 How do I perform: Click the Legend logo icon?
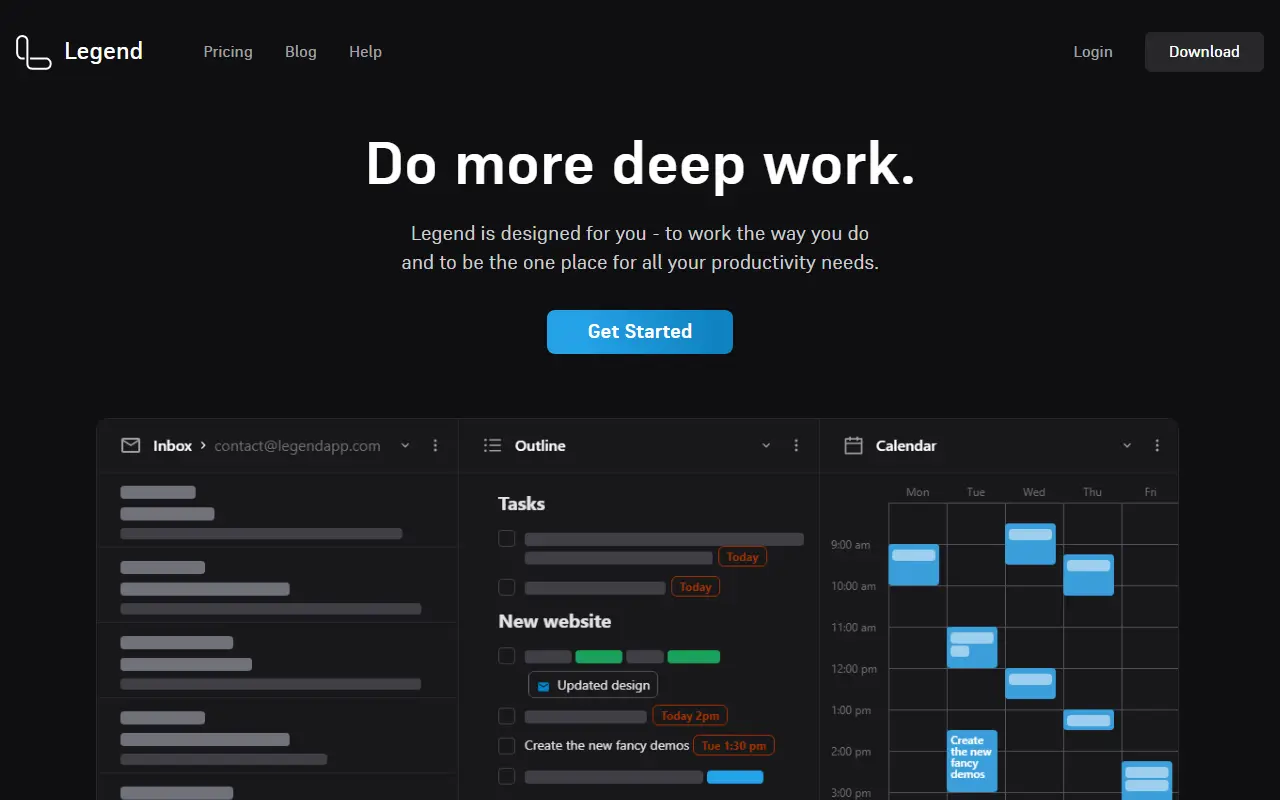click(x=33, y=52)
